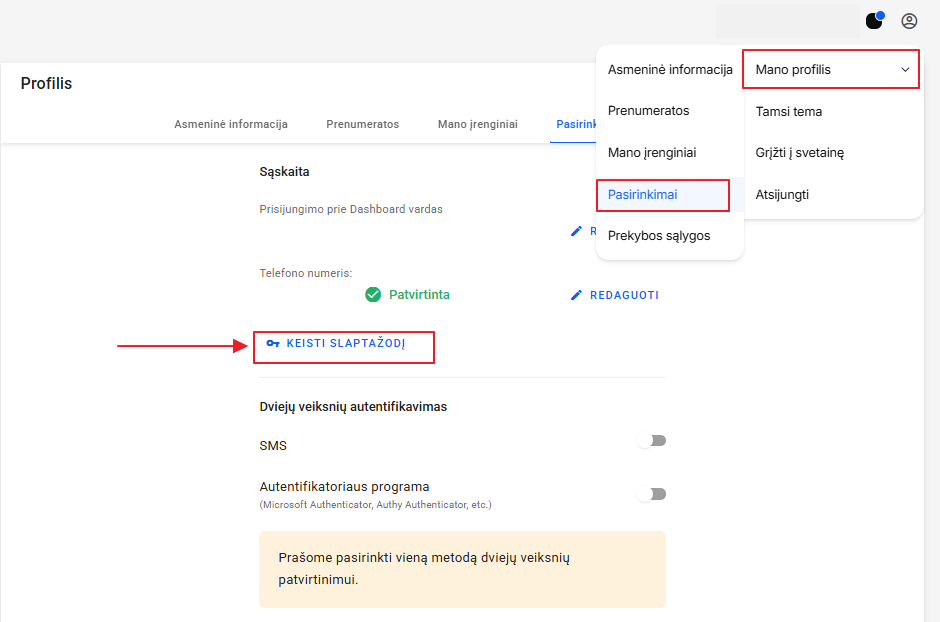Image resolution: width=940 pixels, height=622 pixels.
Task: Click the green Patvirtinta checkmark icon
Action: [373, 294]
